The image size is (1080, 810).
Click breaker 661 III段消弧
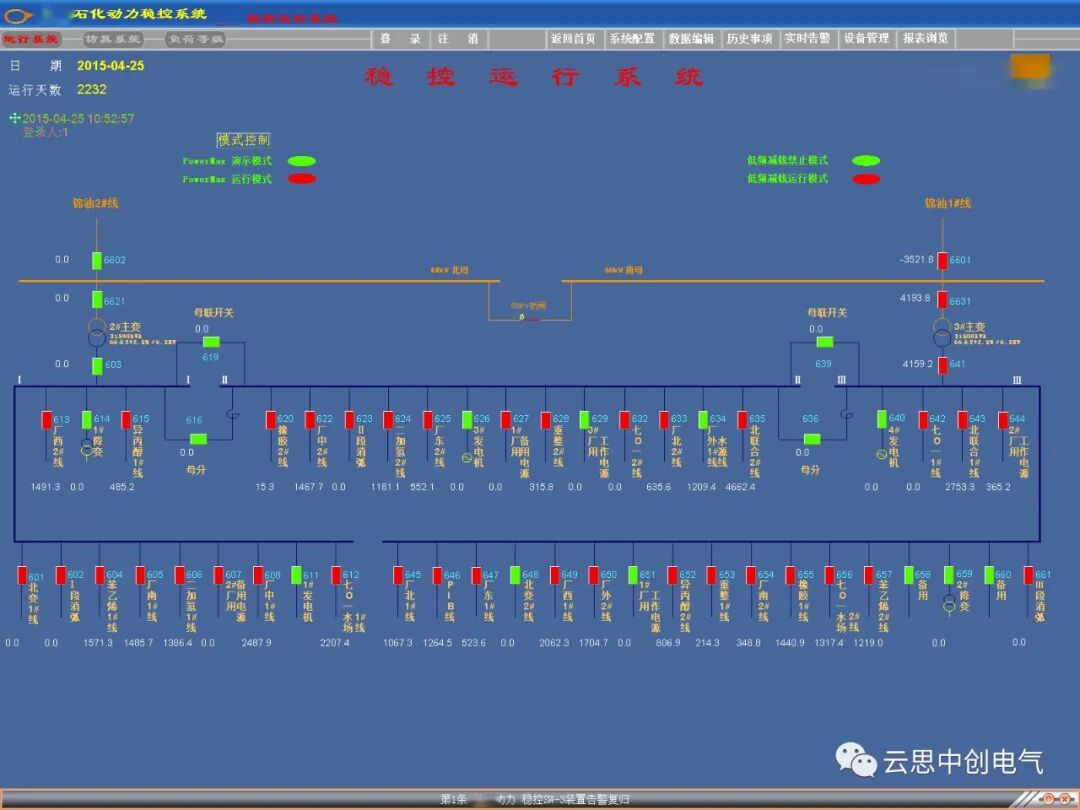pyautogui.click(x=1028, y=575)
